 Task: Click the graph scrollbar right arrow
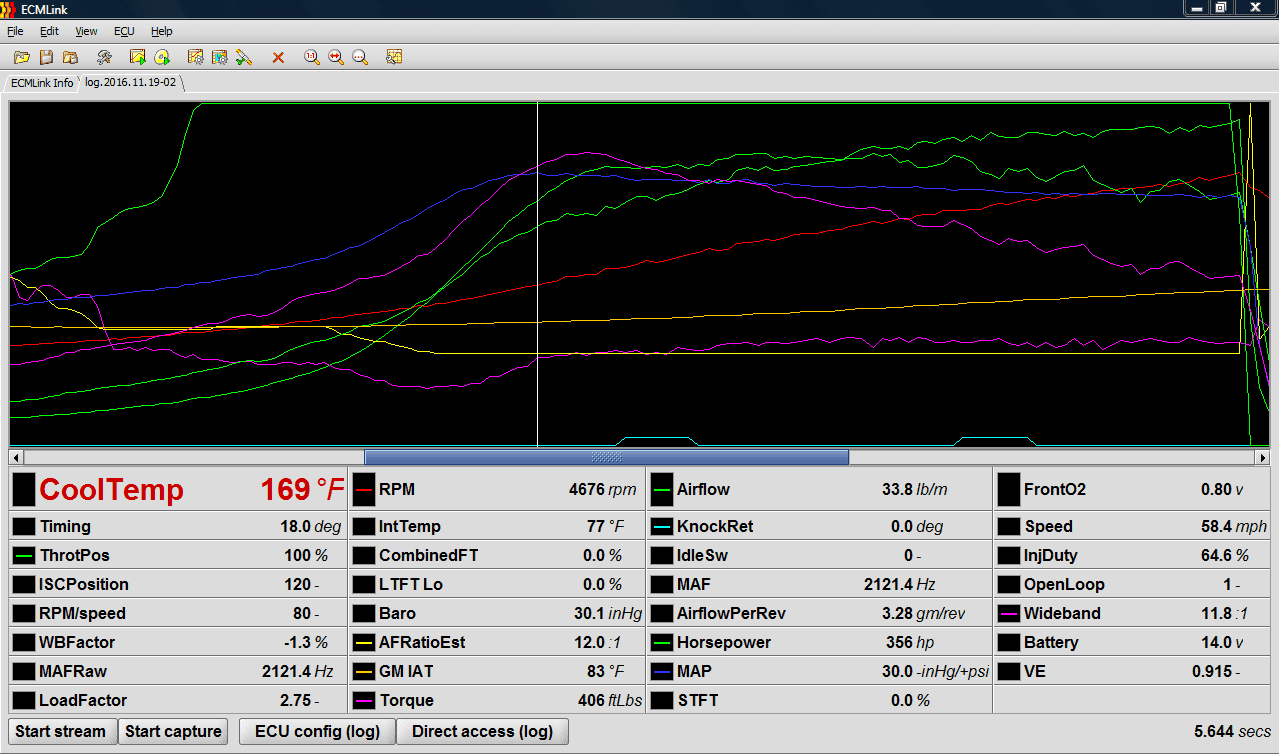click(1262, 457)
